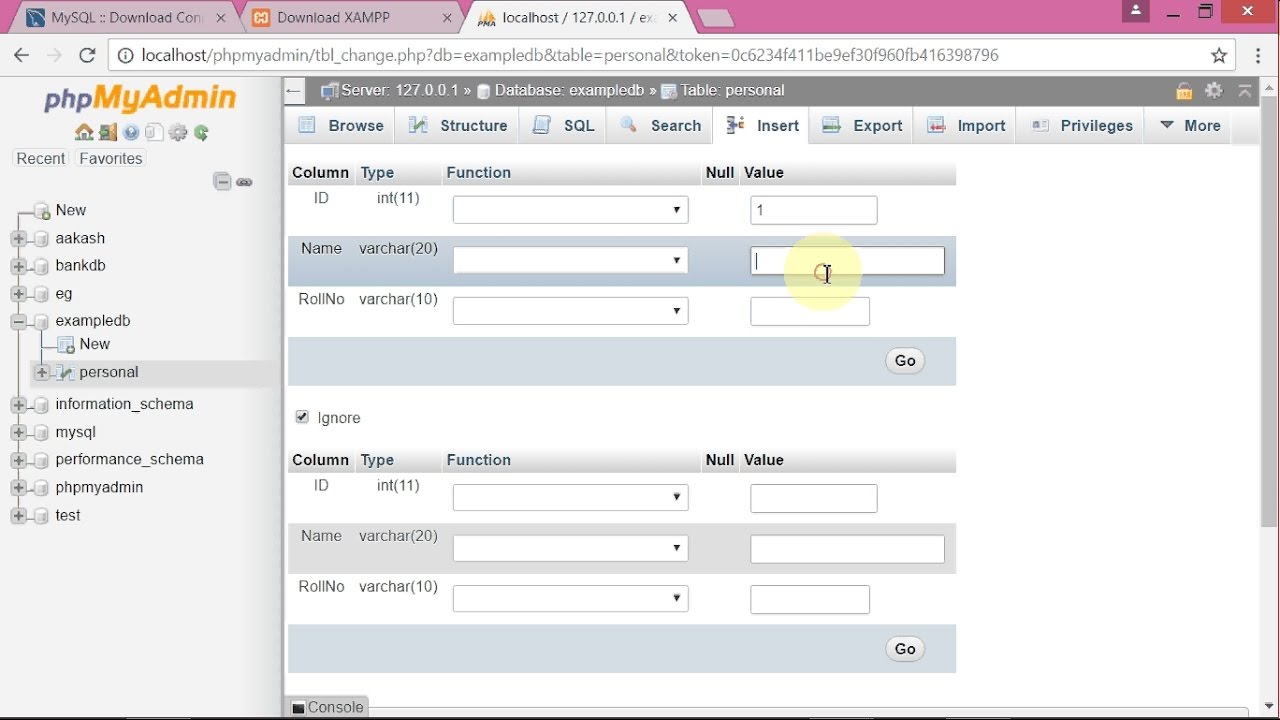Screen dimensions: 1280x720
Task: Click the copy-pages documentation icon in sidebar
Action: point(154,132)
